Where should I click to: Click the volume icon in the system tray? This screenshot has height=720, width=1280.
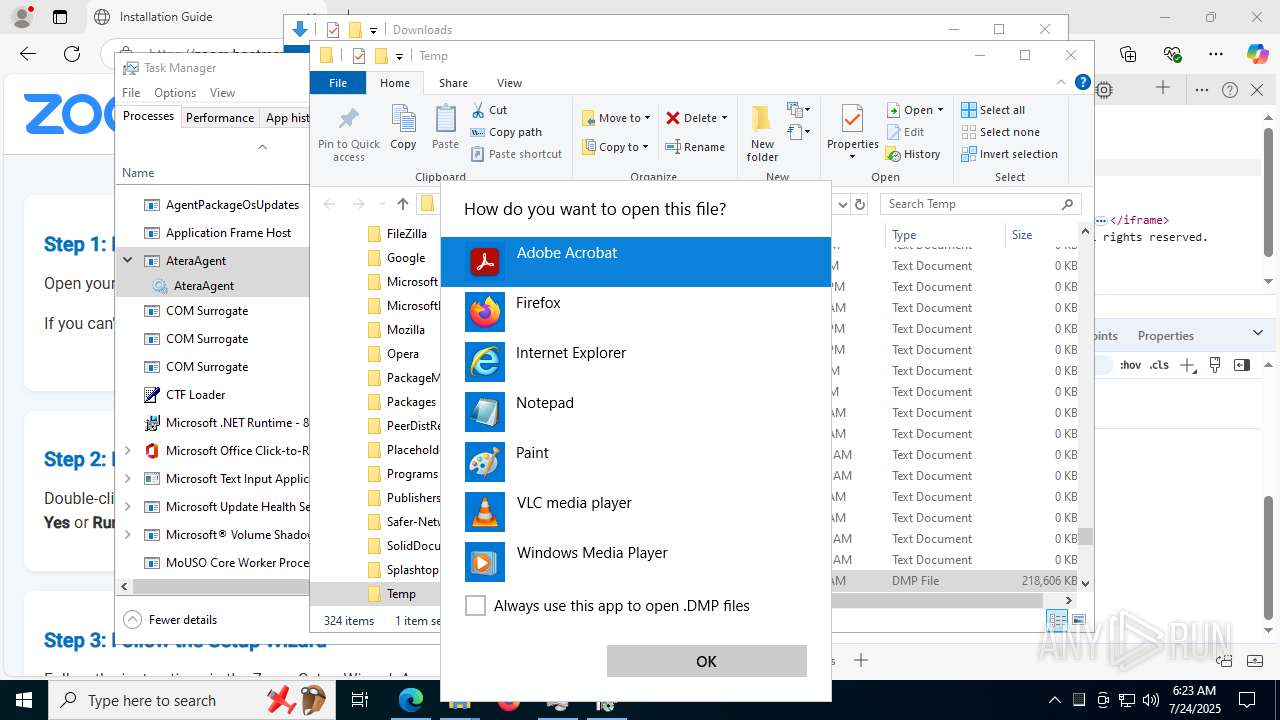click(1151, 700)
